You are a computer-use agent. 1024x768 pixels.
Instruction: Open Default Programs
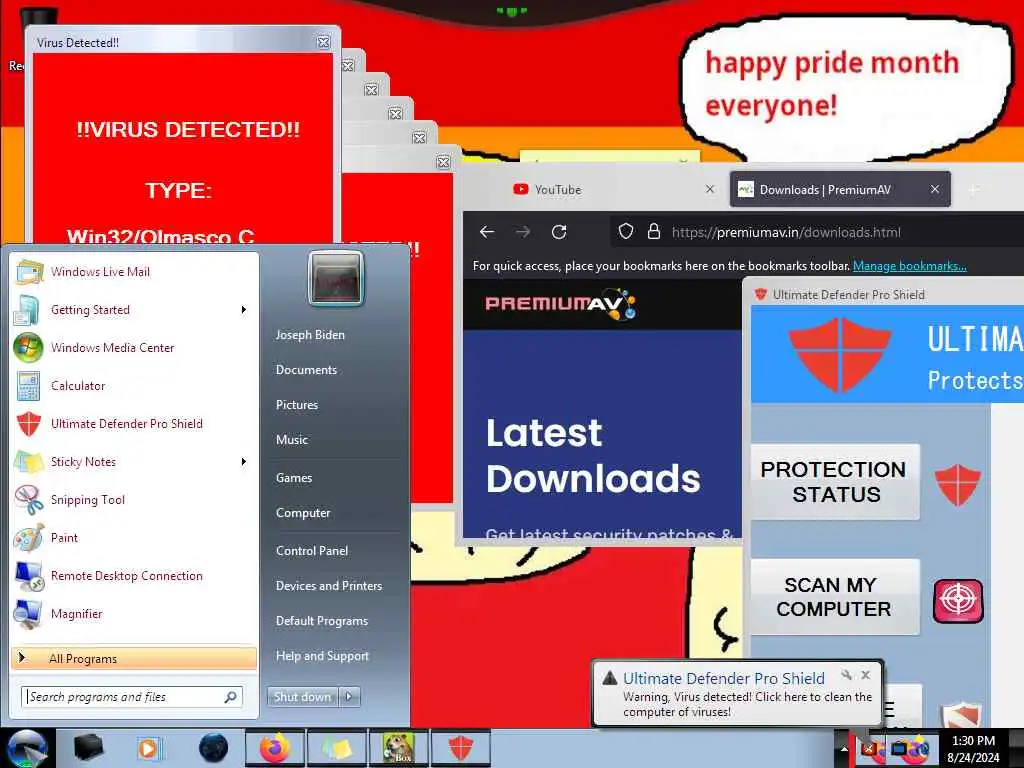click(x=322, y=621)
